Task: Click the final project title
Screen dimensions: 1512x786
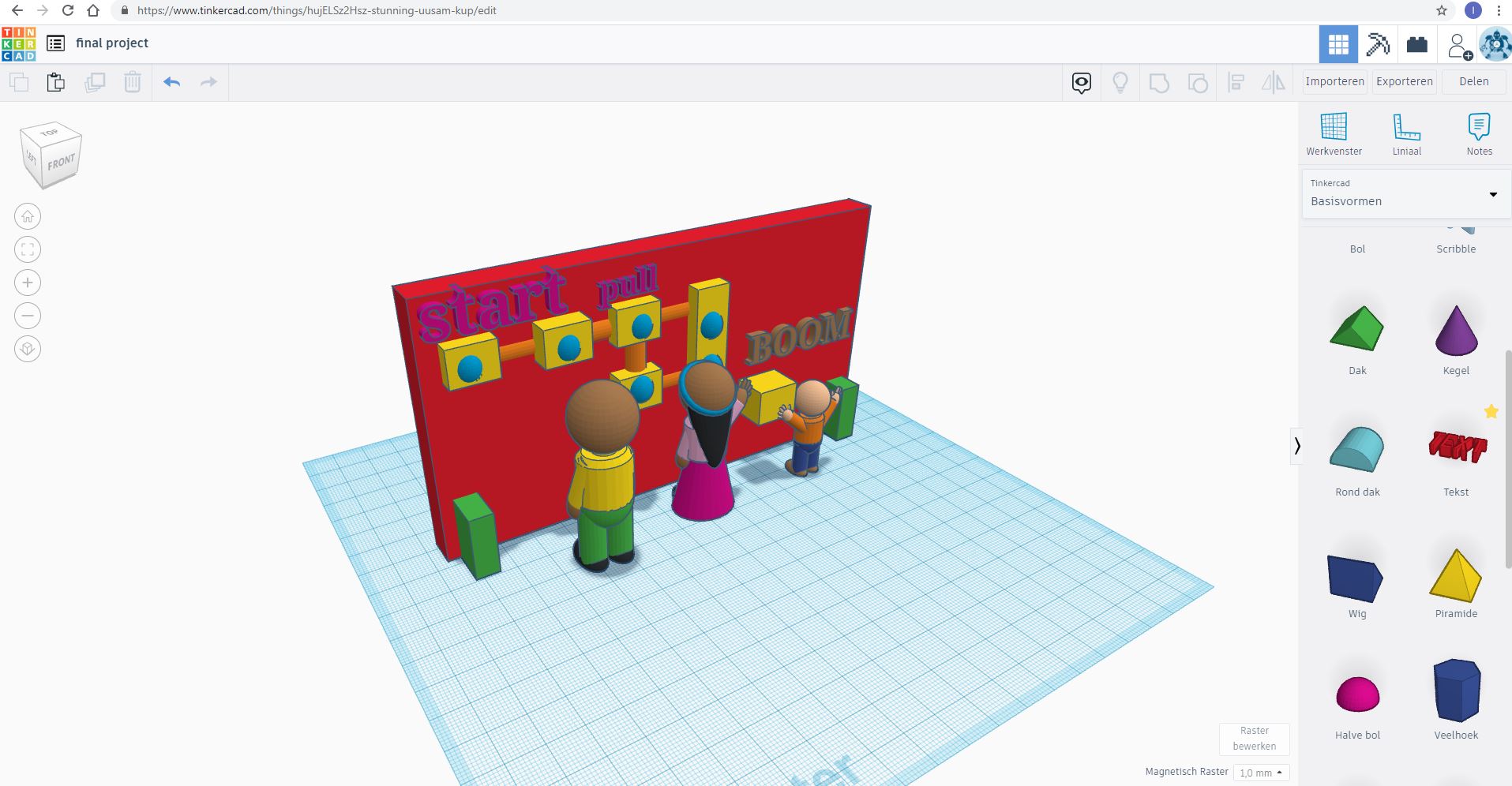Action: (x=112, y=43)
